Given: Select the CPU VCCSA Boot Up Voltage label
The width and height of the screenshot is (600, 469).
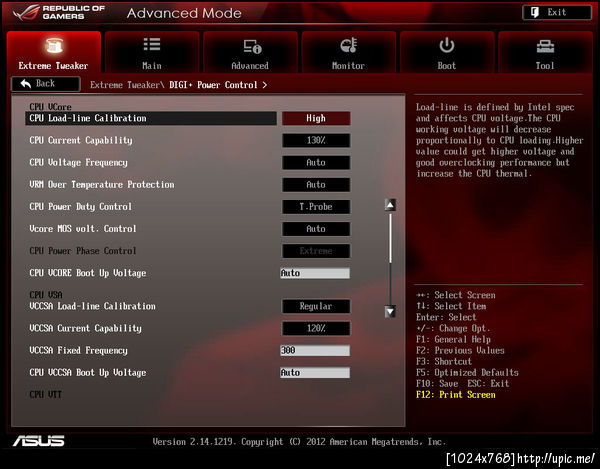Looking at the screenshot, I should point(88,373).
